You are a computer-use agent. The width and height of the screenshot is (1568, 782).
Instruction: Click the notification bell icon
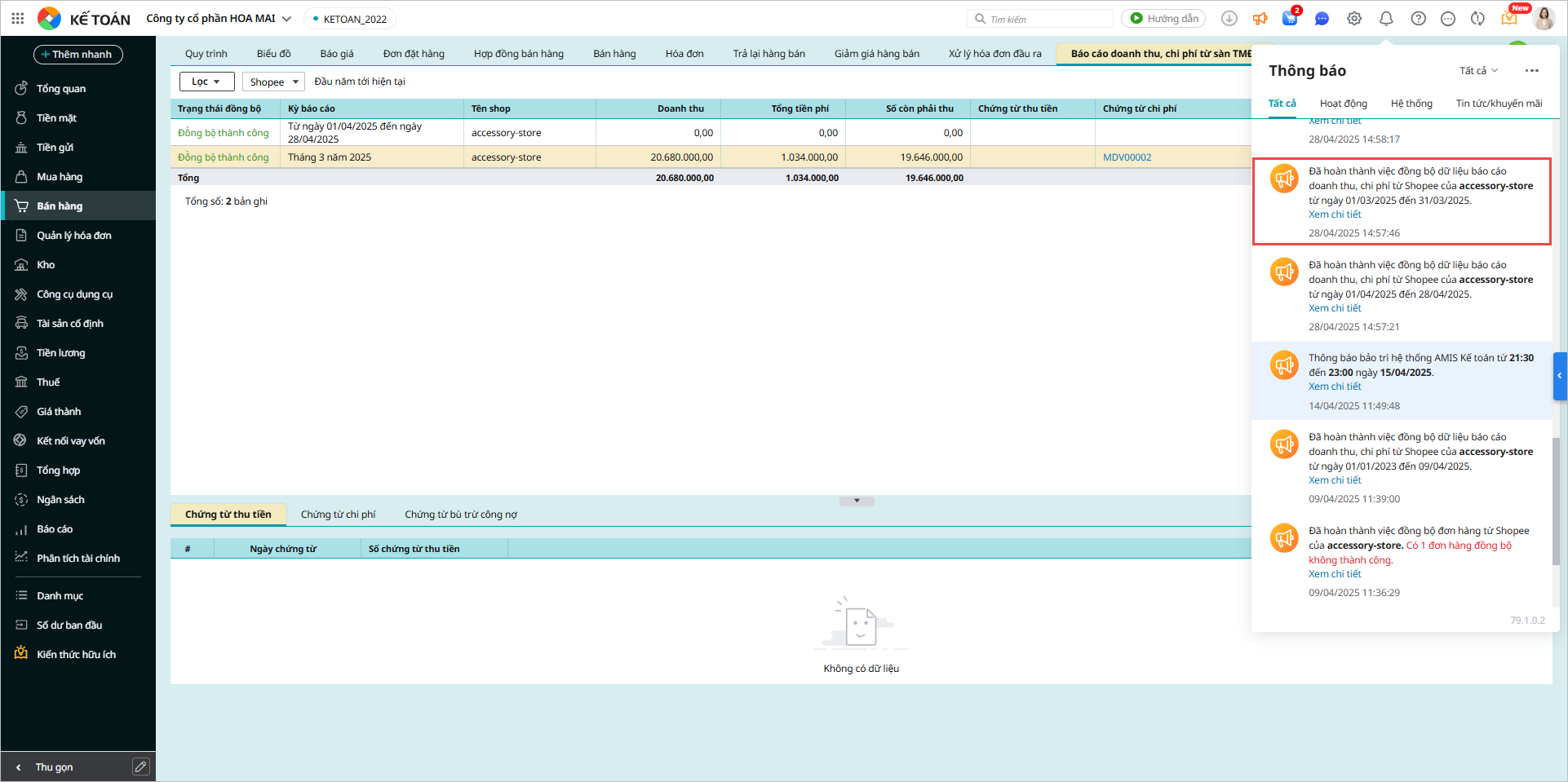(x=1386, y=18)
